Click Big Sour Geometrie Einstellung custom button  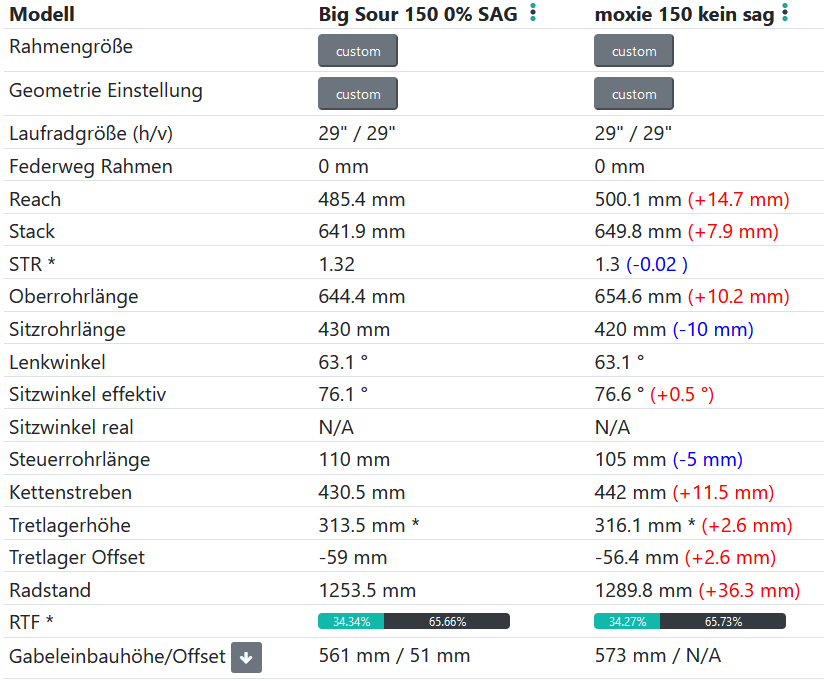pos(358,94)
